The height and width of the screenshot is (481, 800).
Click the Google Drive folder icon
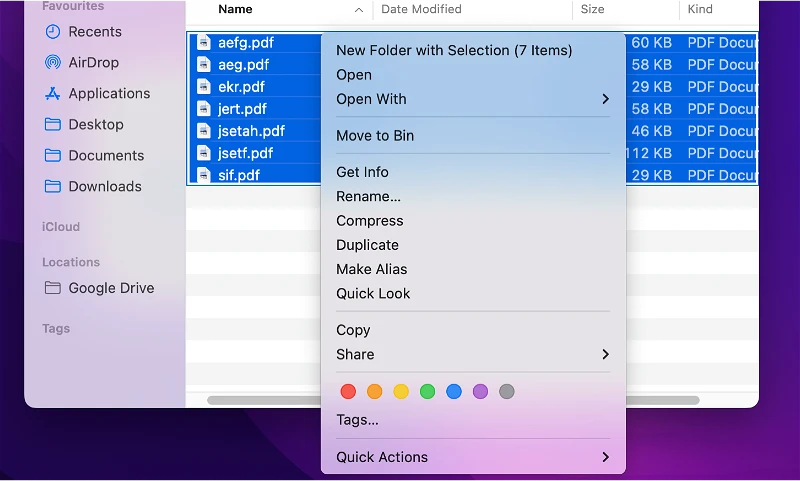point(53,288)
